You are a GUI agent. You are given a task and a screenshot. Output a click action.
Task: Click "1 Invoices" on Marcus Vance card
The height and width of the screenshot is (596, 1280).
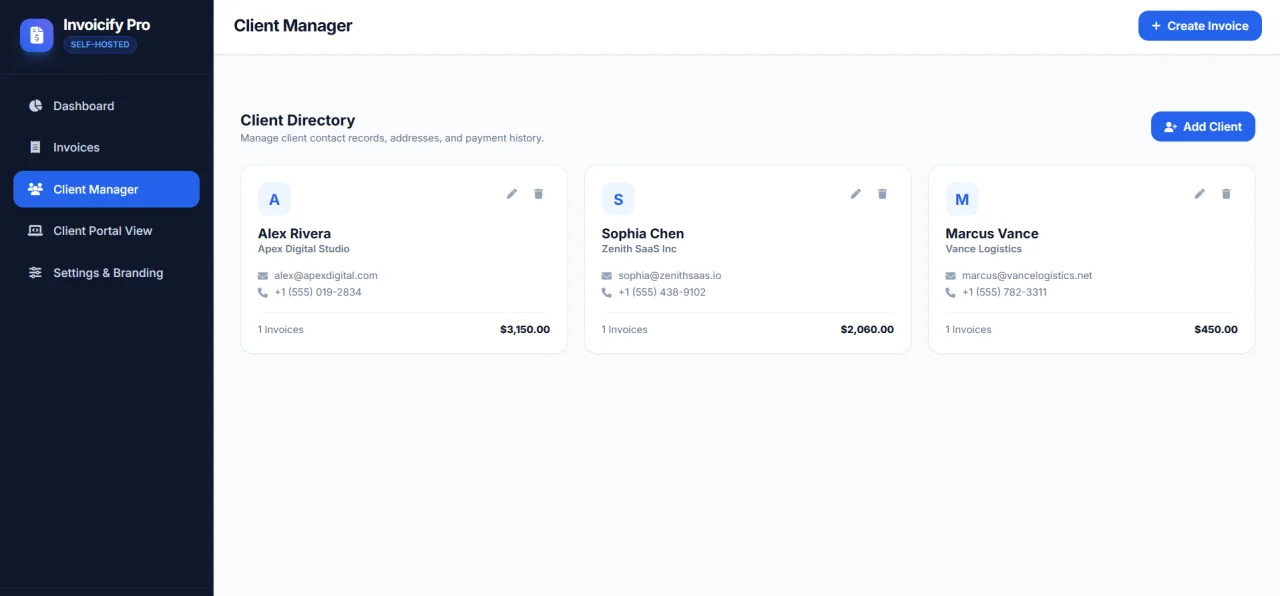(x=969, y=330)
